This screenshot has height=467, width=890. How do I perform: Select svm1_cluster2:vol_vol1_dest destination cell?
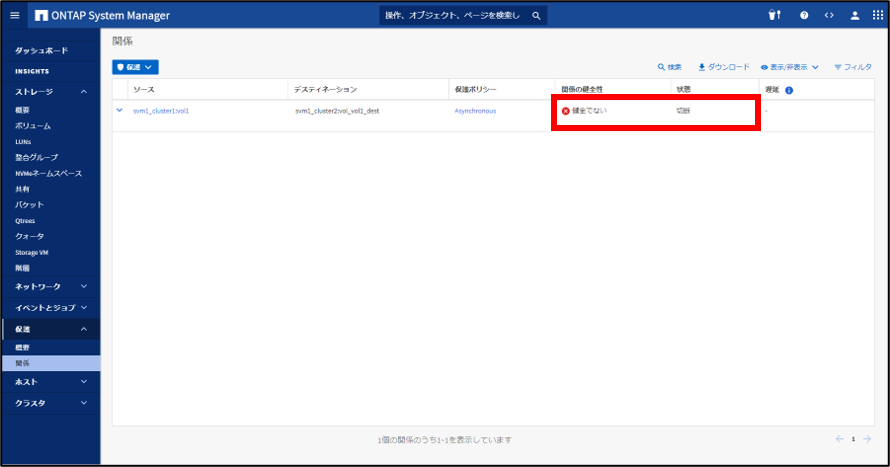coord(337,111)
